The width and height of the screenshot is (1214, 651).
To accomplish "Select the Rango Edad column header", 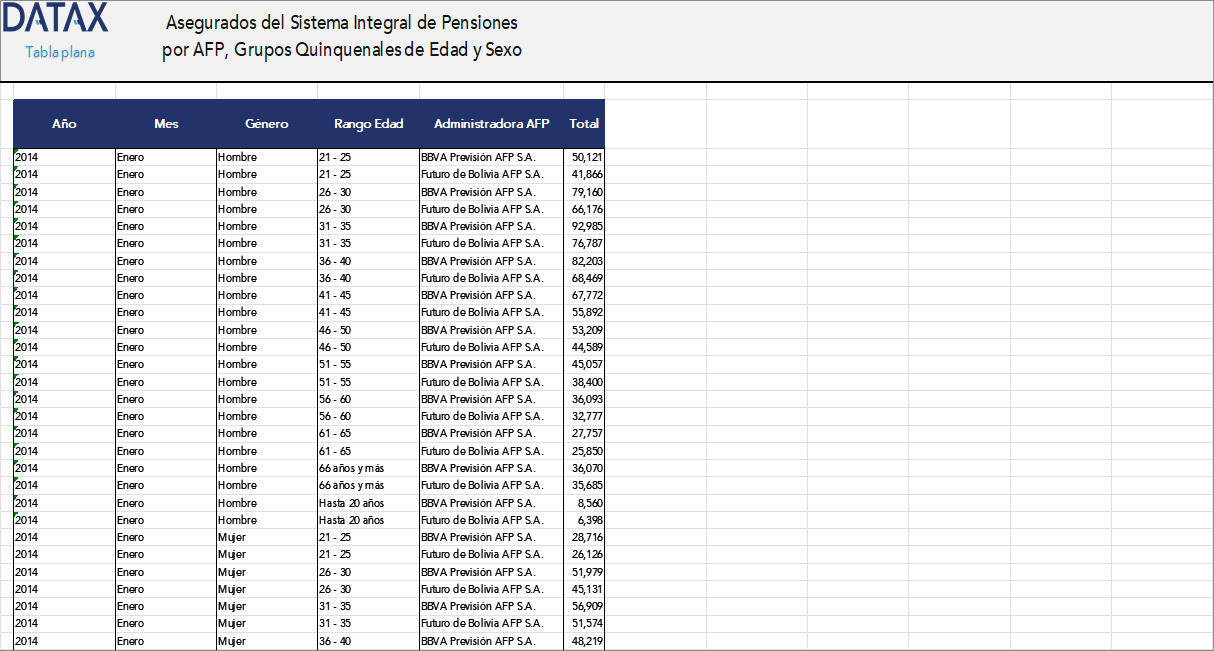I will click(368, 124).
